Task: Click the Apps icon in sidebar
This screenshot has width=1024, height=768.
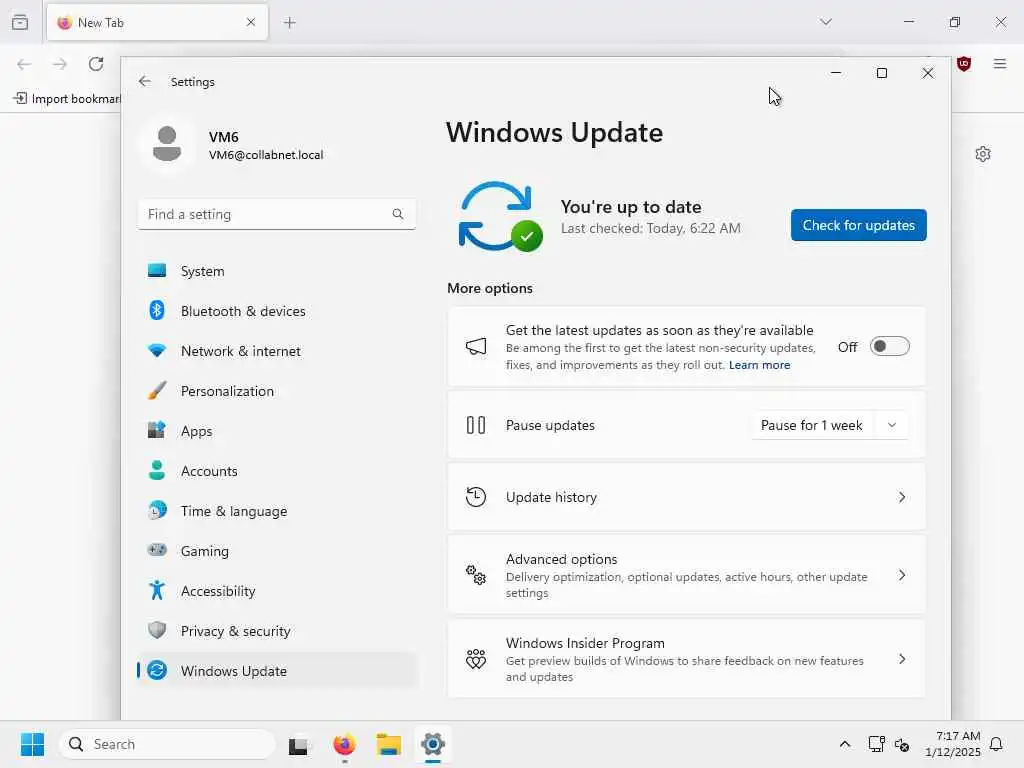Action: point(157,430)
